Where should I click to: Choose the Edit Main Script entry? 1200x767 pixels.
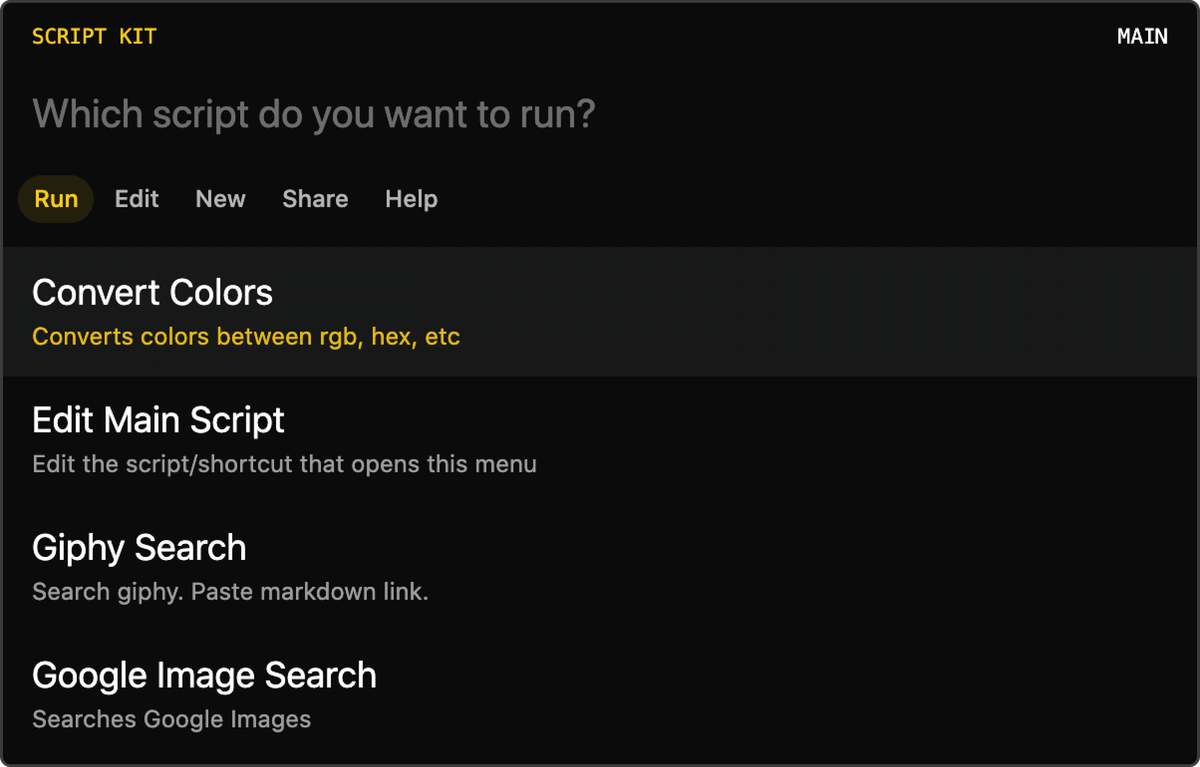[600, 440]
